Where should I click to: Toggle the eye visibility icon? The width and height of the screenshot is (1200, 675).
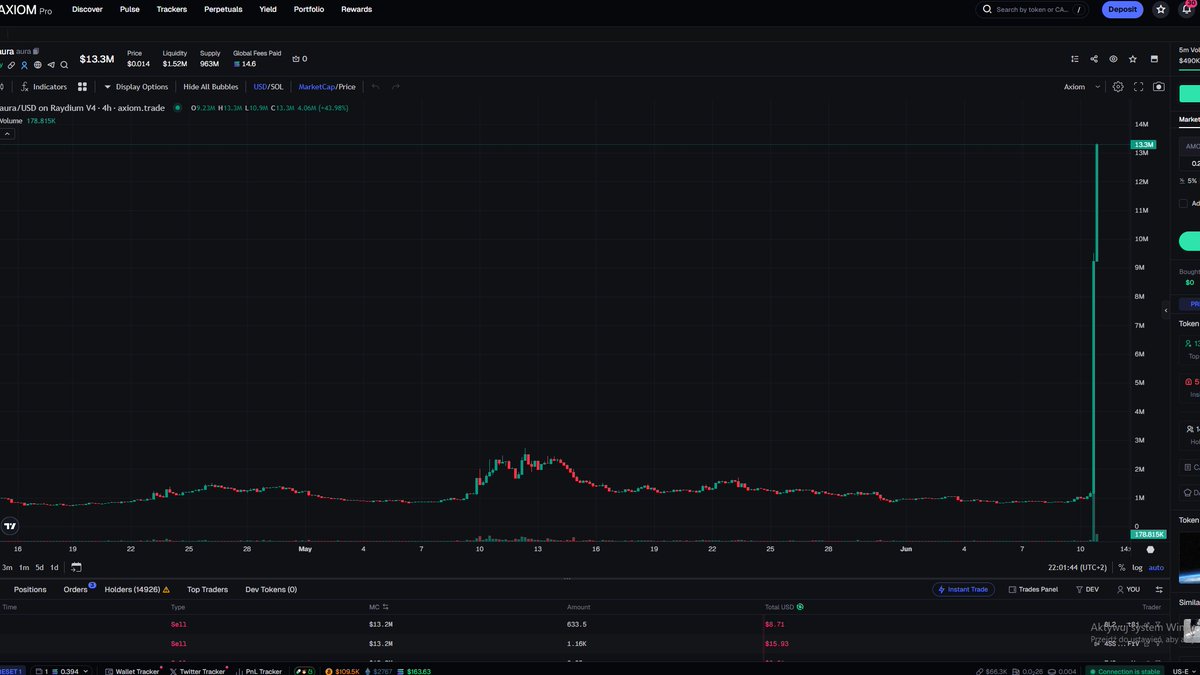click(x=1113, y=59)
